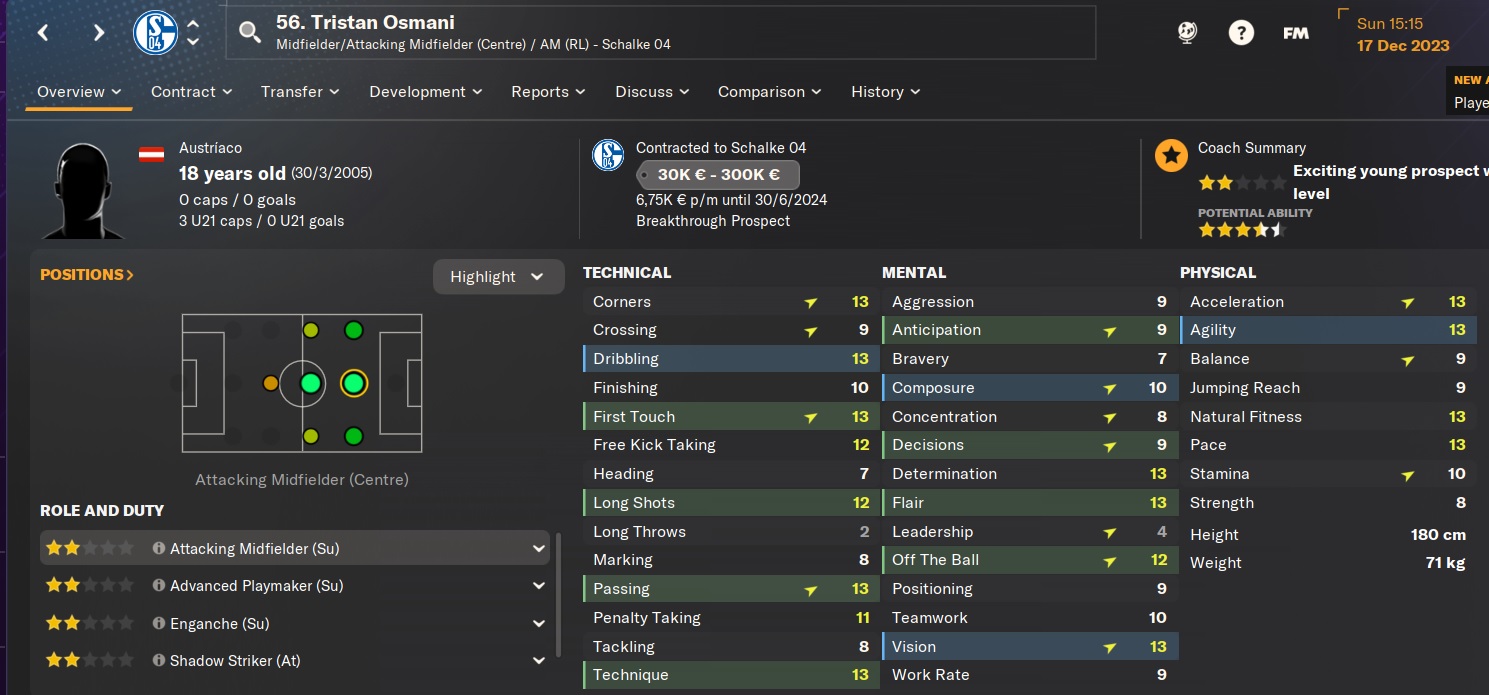Screen dimensions: 1489x695
Task: Click the orange Coach Summary star icon
Action: pos(1171,156)
